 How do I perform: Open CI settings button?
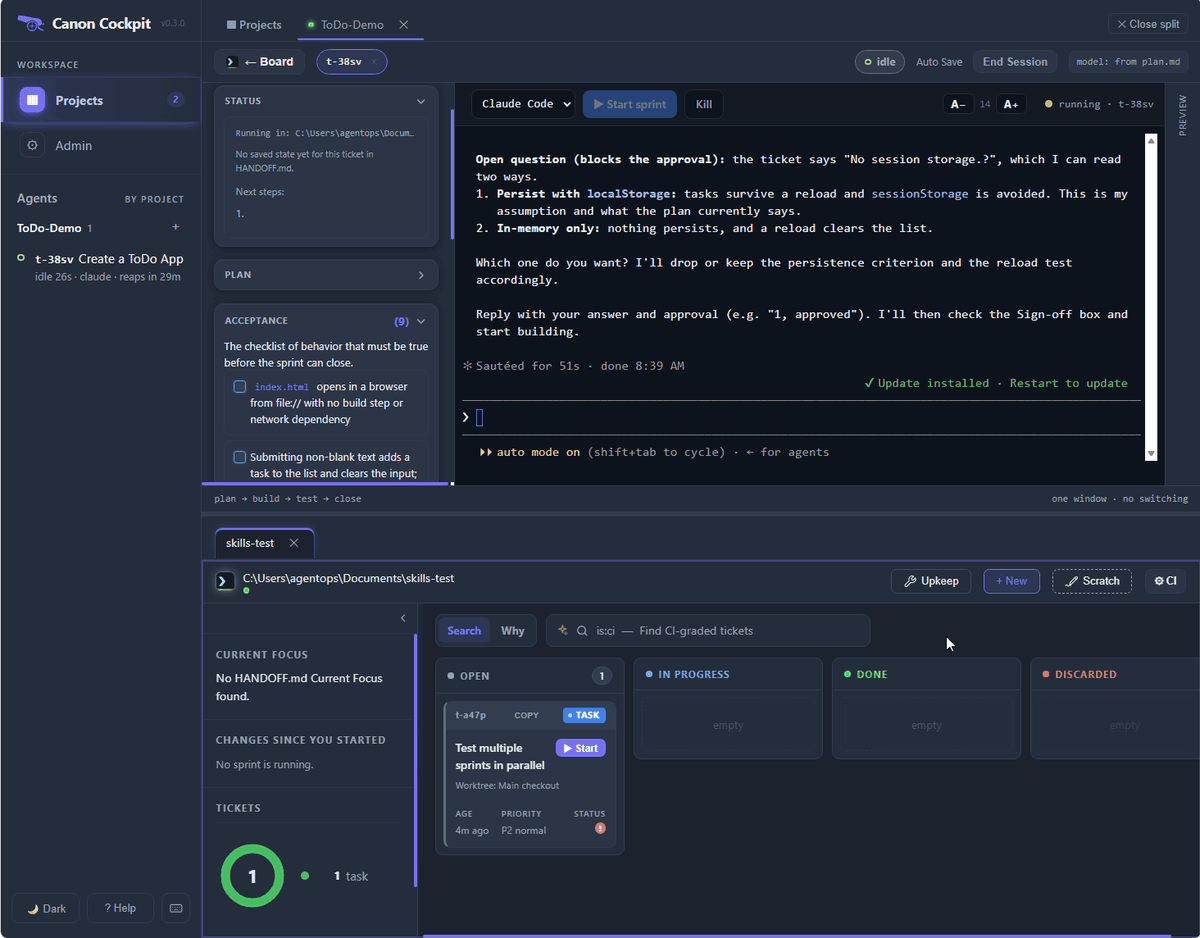pyautogui.click(x=1166, y=581)
